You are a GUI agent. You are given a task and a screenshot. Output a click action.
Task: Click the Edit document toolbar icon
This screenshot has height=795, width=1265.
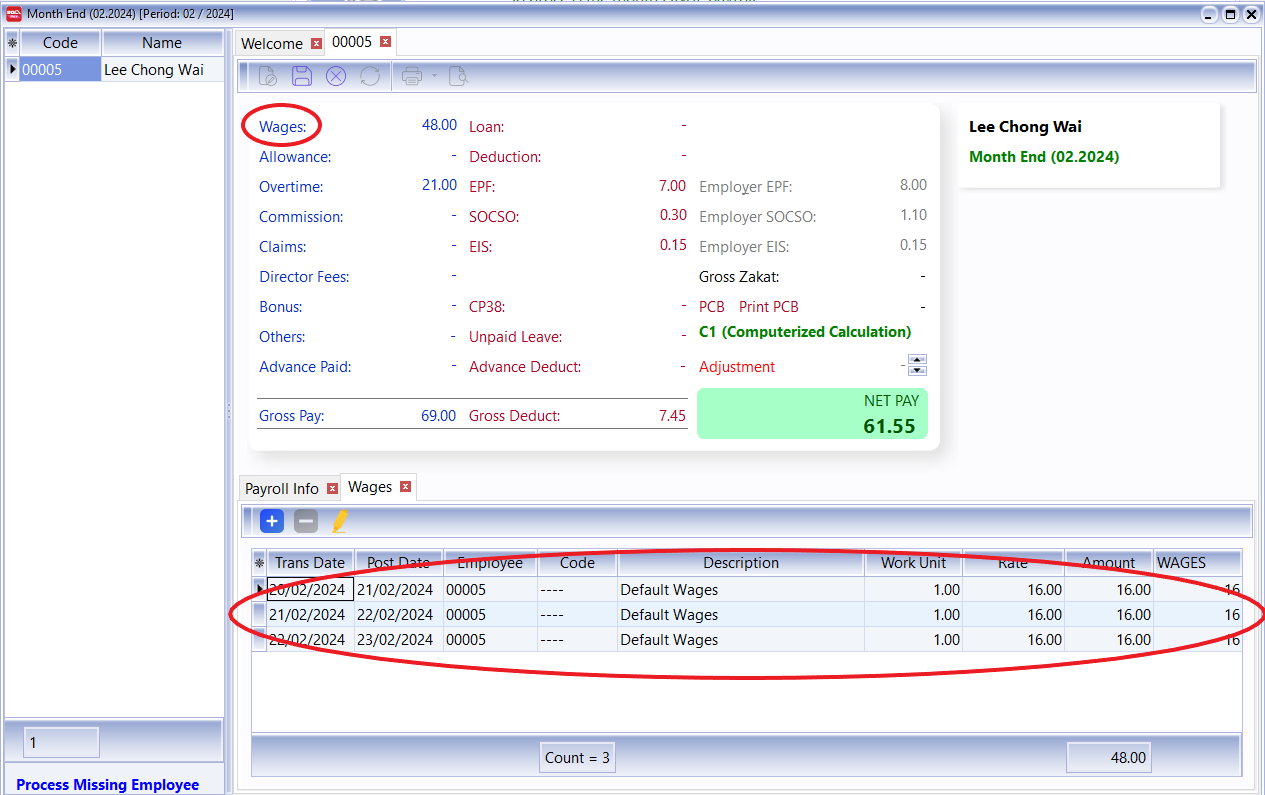pos(267,76)
